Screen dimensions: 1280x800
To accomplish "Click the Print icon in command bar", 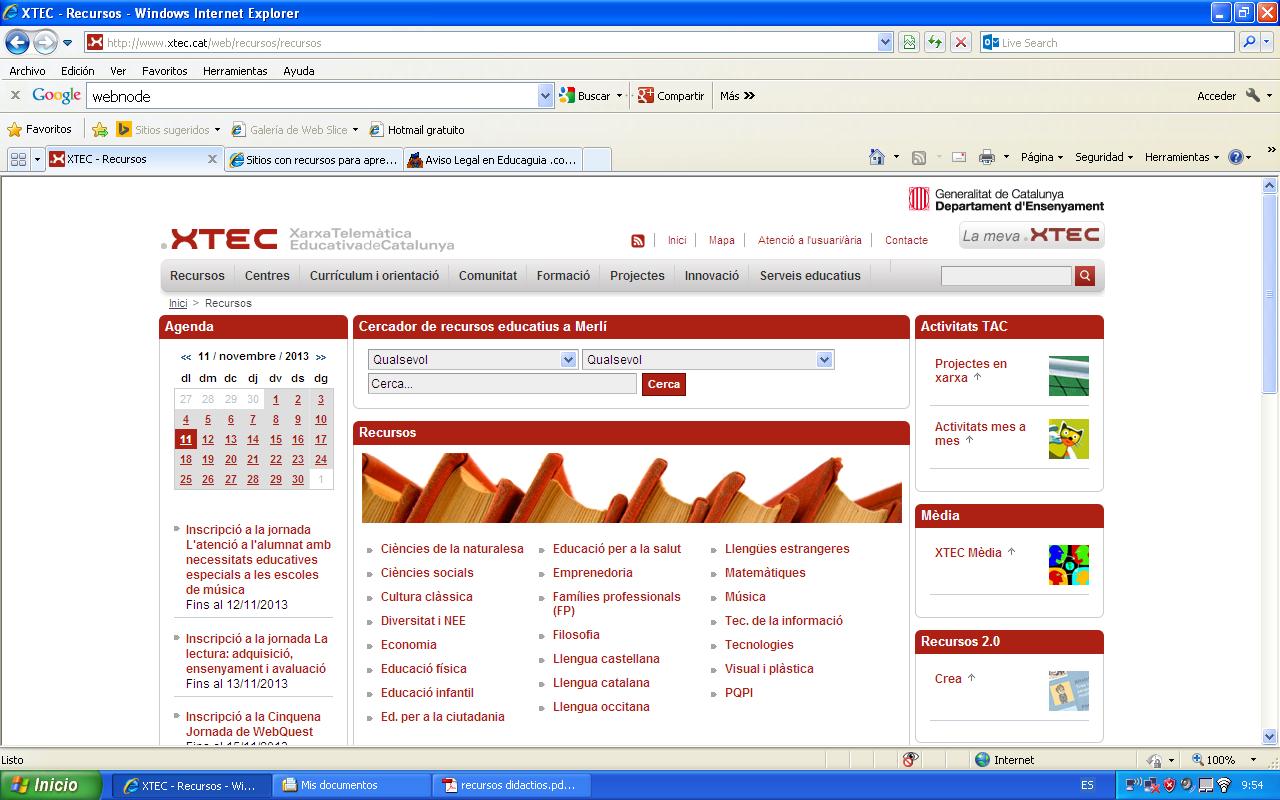I will click(x=987, y=157).
